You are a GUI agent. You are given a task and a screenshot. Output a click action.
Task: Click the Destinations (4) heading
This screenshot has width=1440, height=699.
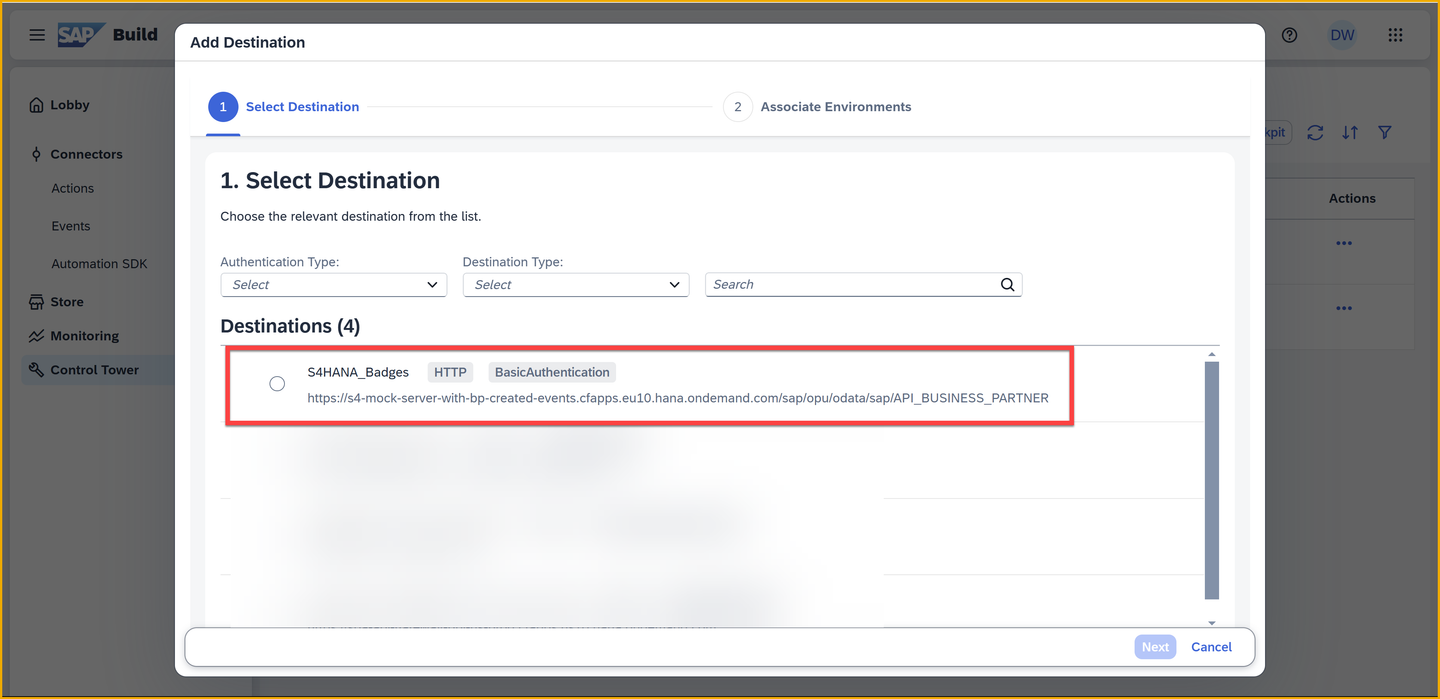pyautogui.click(x=290, y=326)
